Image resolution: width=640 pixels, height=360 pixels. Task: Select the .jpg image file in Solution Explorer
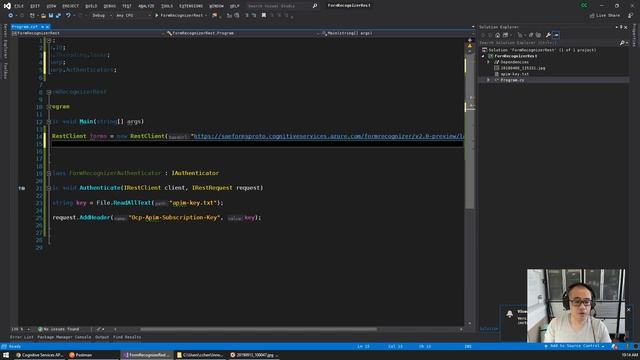click(x=522, y=68)
